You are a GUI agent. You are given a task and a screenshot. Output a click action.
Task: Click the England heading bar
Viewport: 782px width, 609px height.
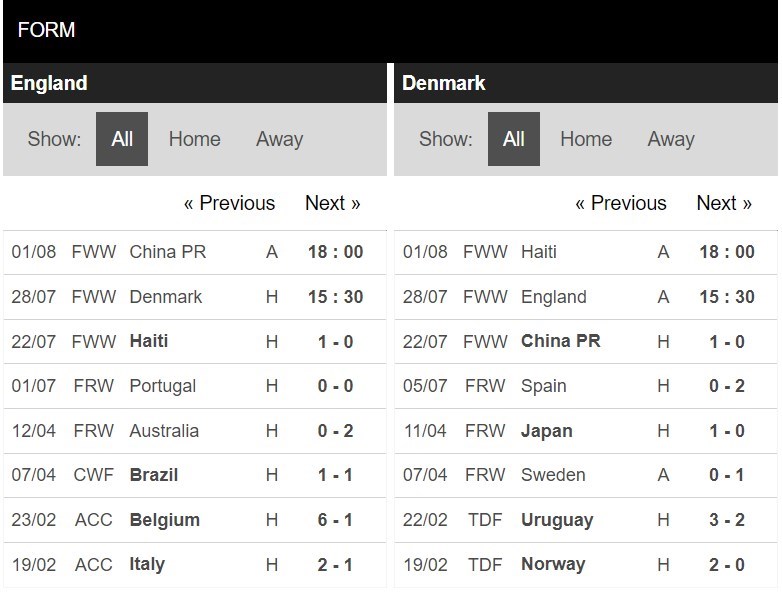(195, 83)
